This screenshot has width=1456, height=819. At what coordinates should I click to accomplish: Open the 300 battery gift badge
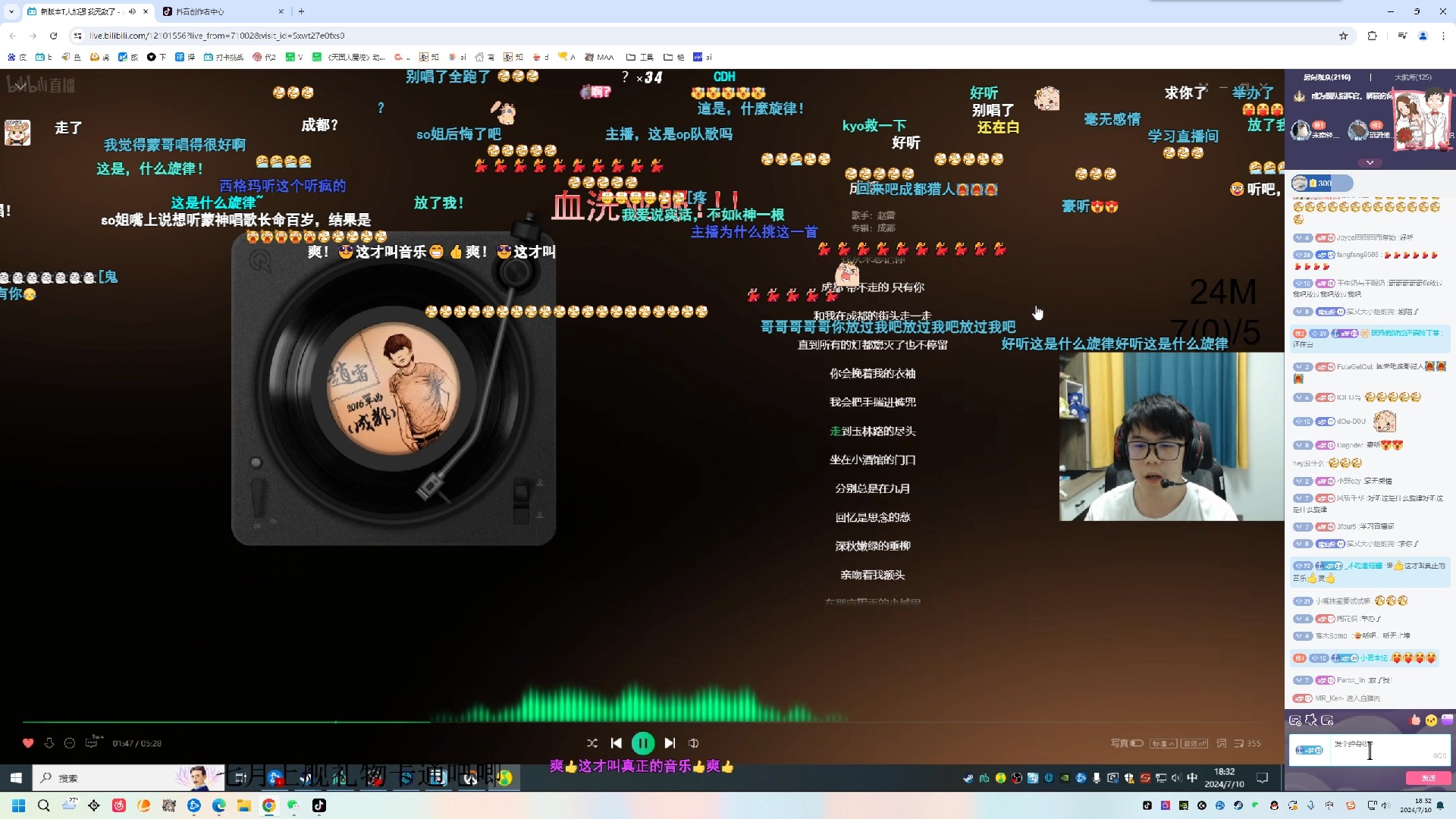click(x=1322, y=183)
